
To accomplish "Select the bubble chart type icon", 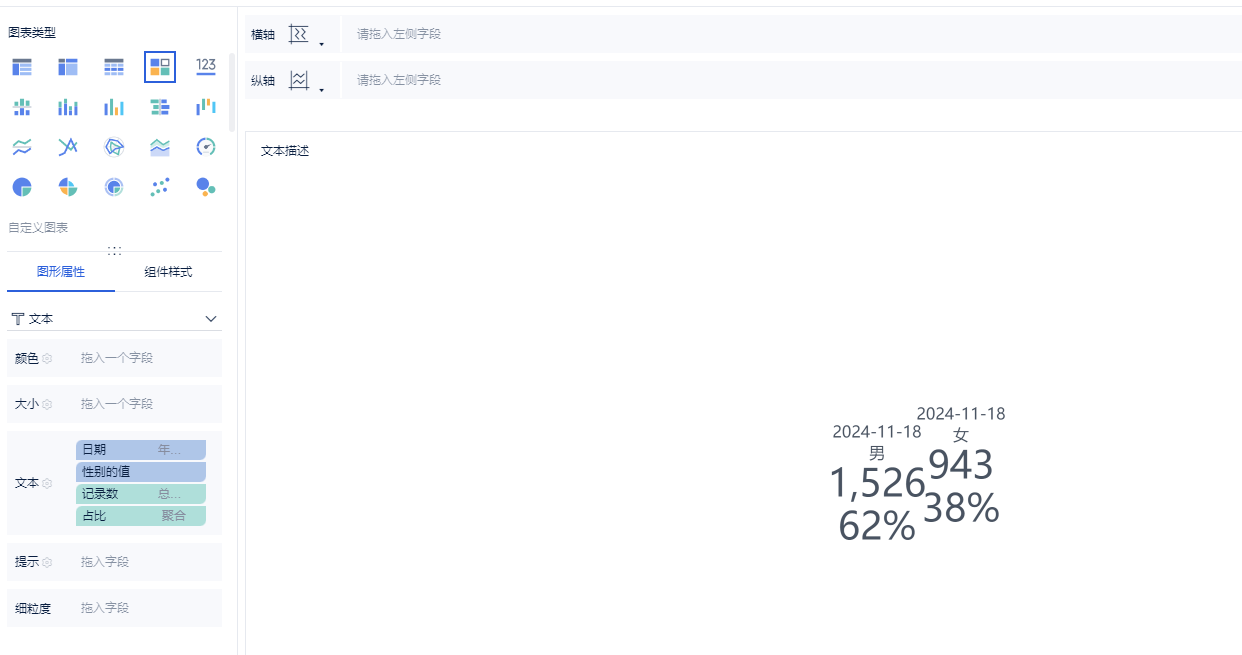I will [206, 187].
